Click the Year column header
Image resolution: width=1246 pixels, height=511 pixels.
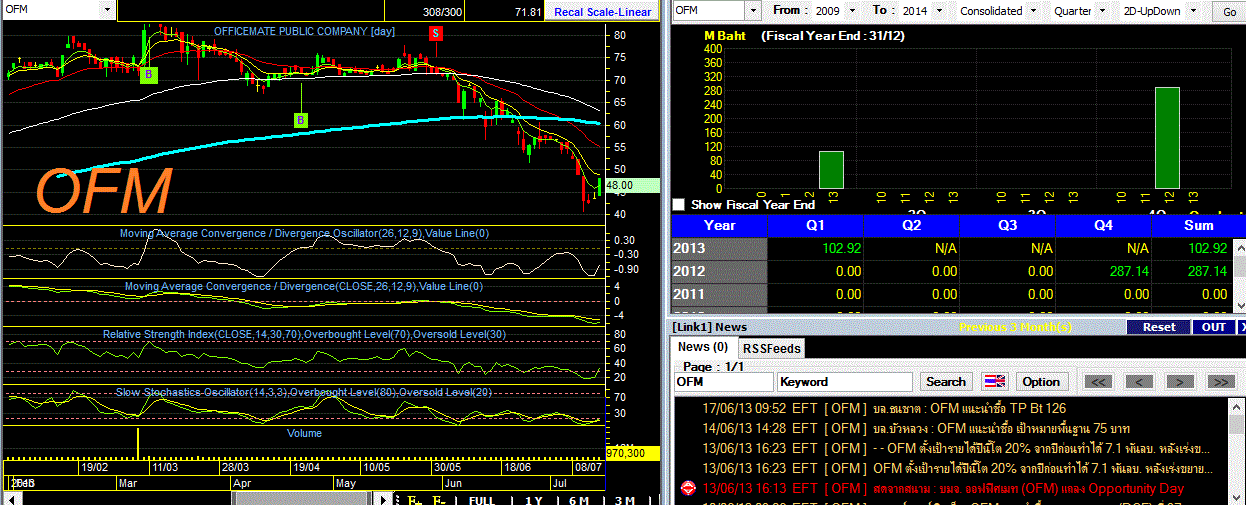[719, 225]
